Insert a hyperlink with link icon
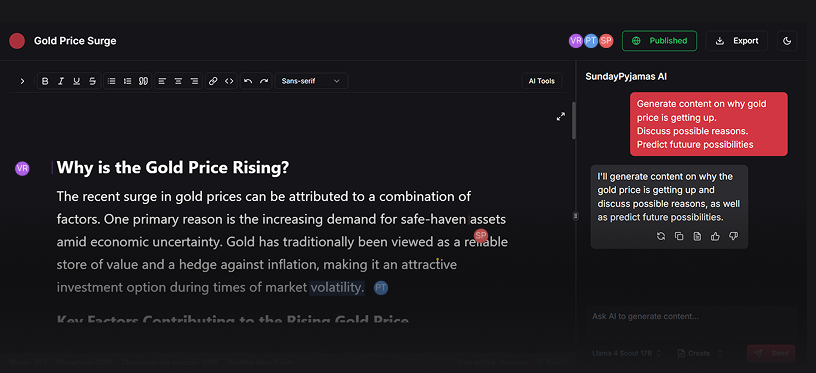The image size is (816, 373). tap(213, 81)
